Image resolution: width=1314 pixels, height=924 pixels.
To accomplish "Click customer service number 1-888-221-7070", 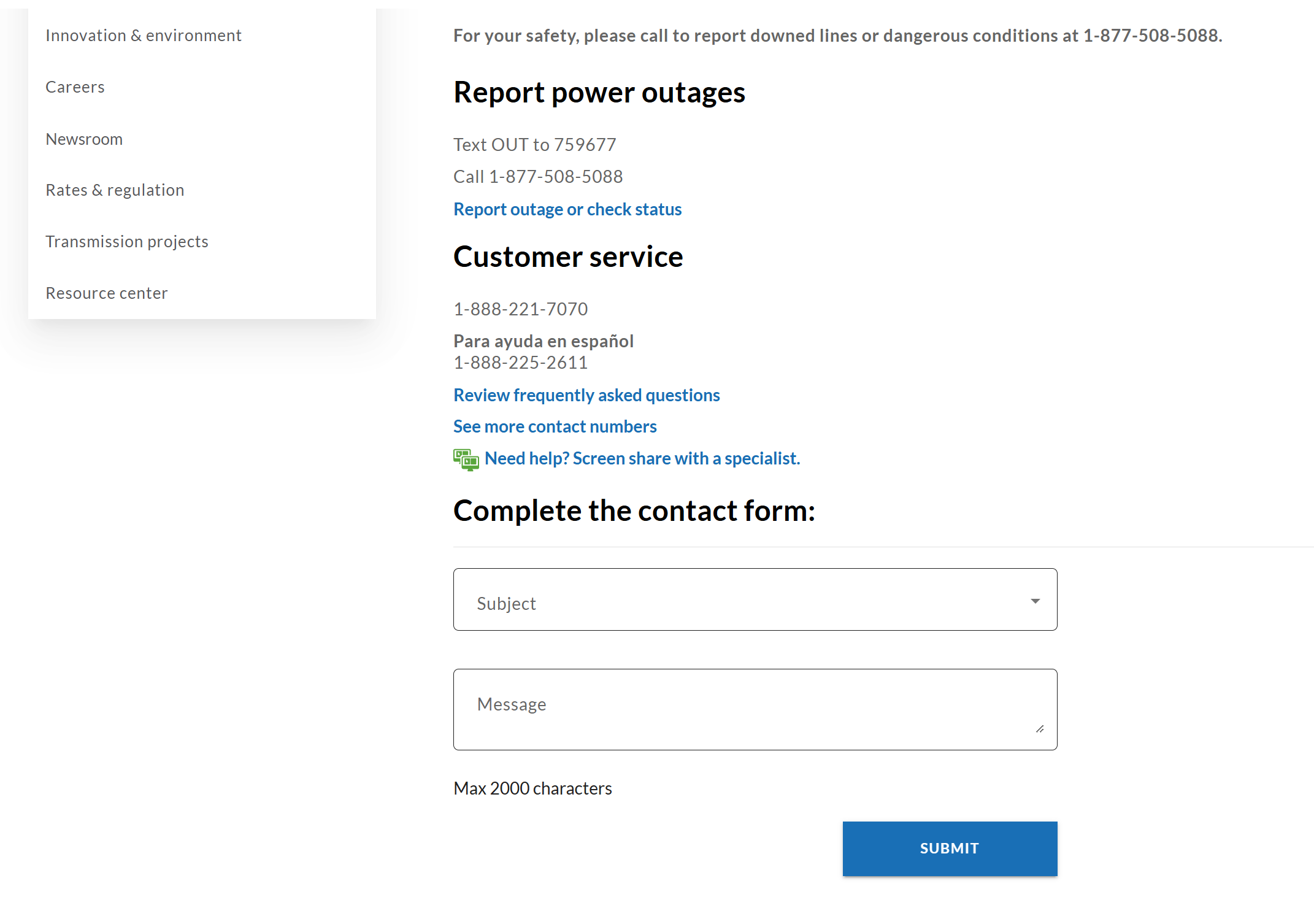I will (521, 309).
